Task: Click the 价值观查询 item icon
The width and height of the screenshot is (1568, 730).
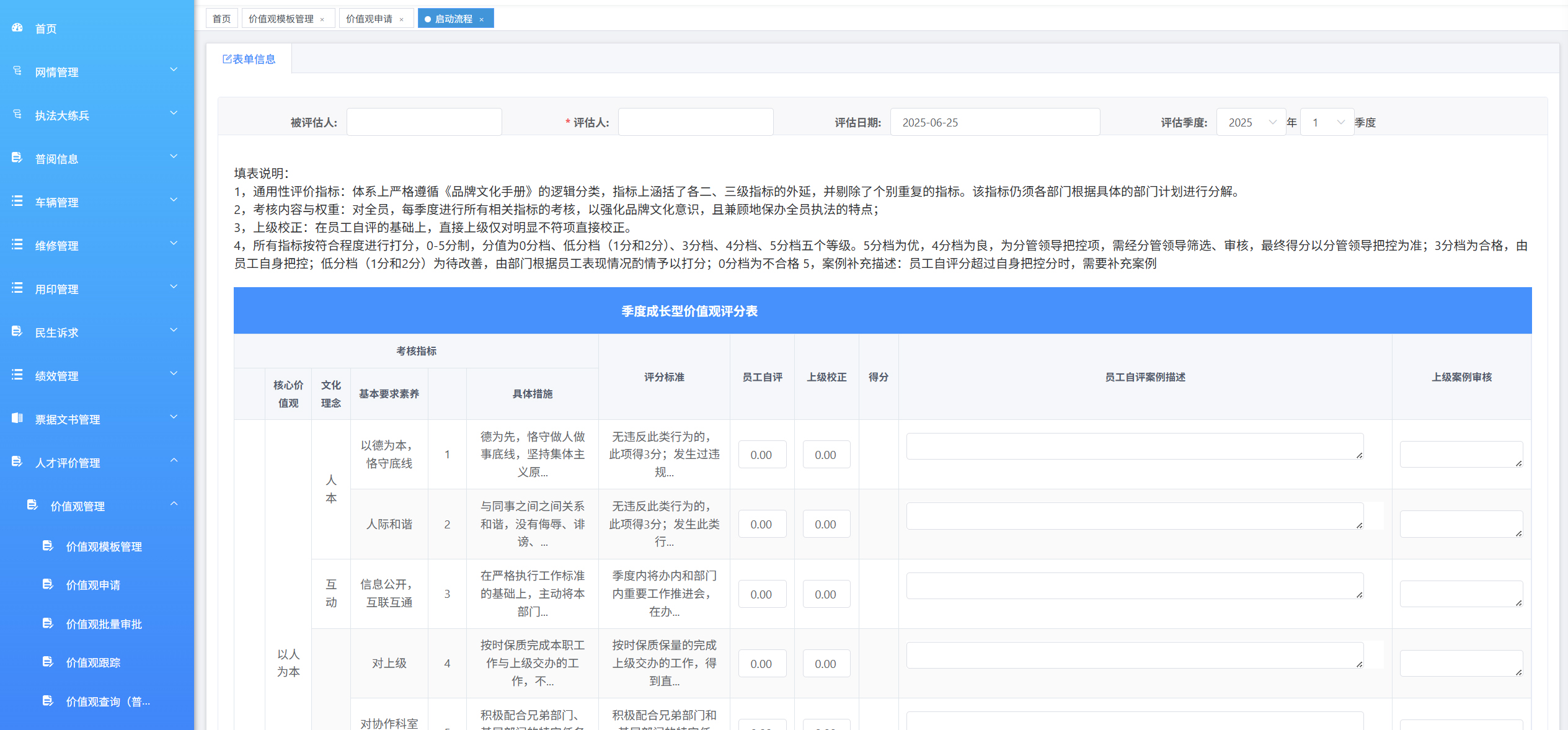Action: (48, 701)
